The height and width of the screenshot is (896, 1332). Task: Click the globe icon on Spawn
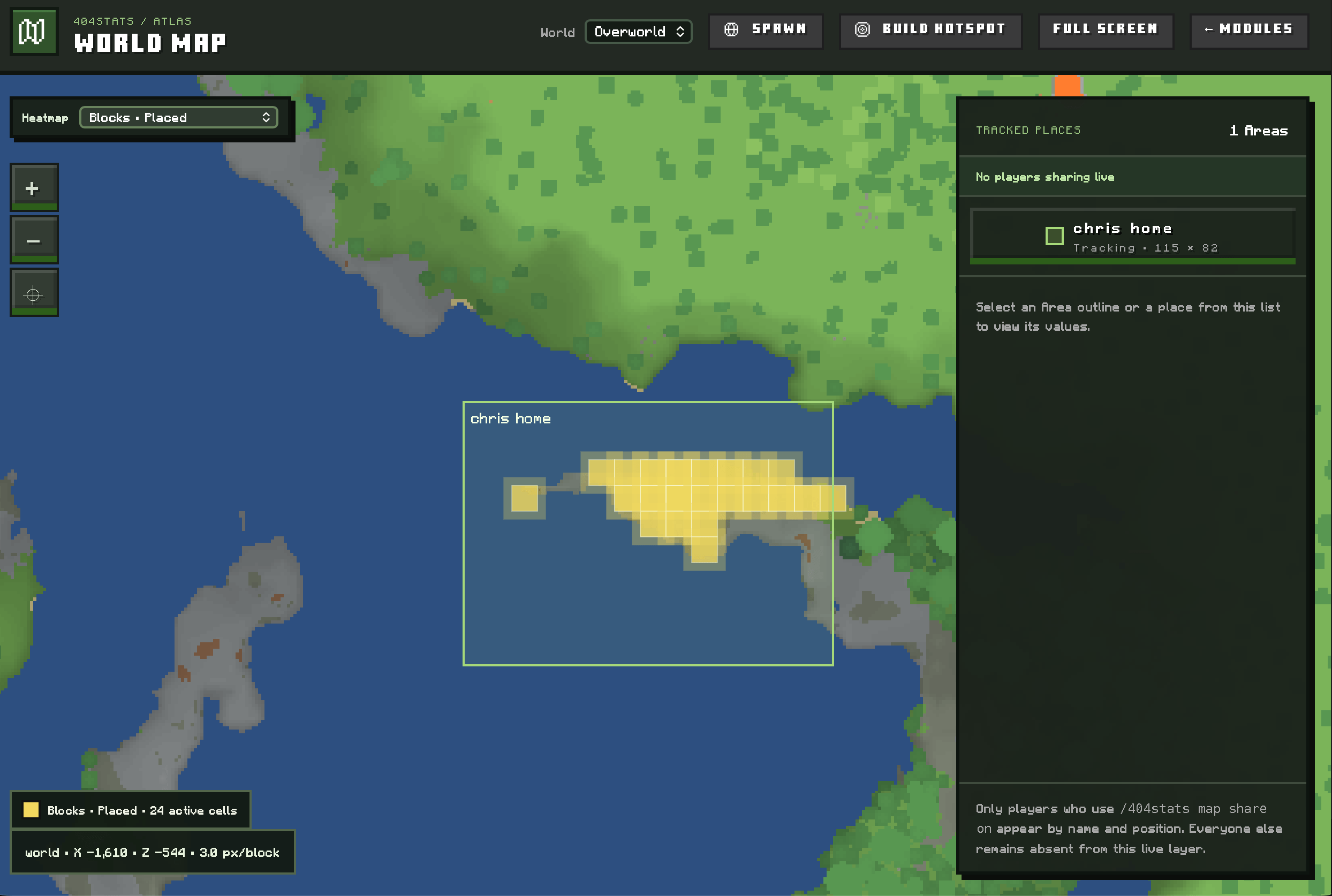click(x=731, y=29)
